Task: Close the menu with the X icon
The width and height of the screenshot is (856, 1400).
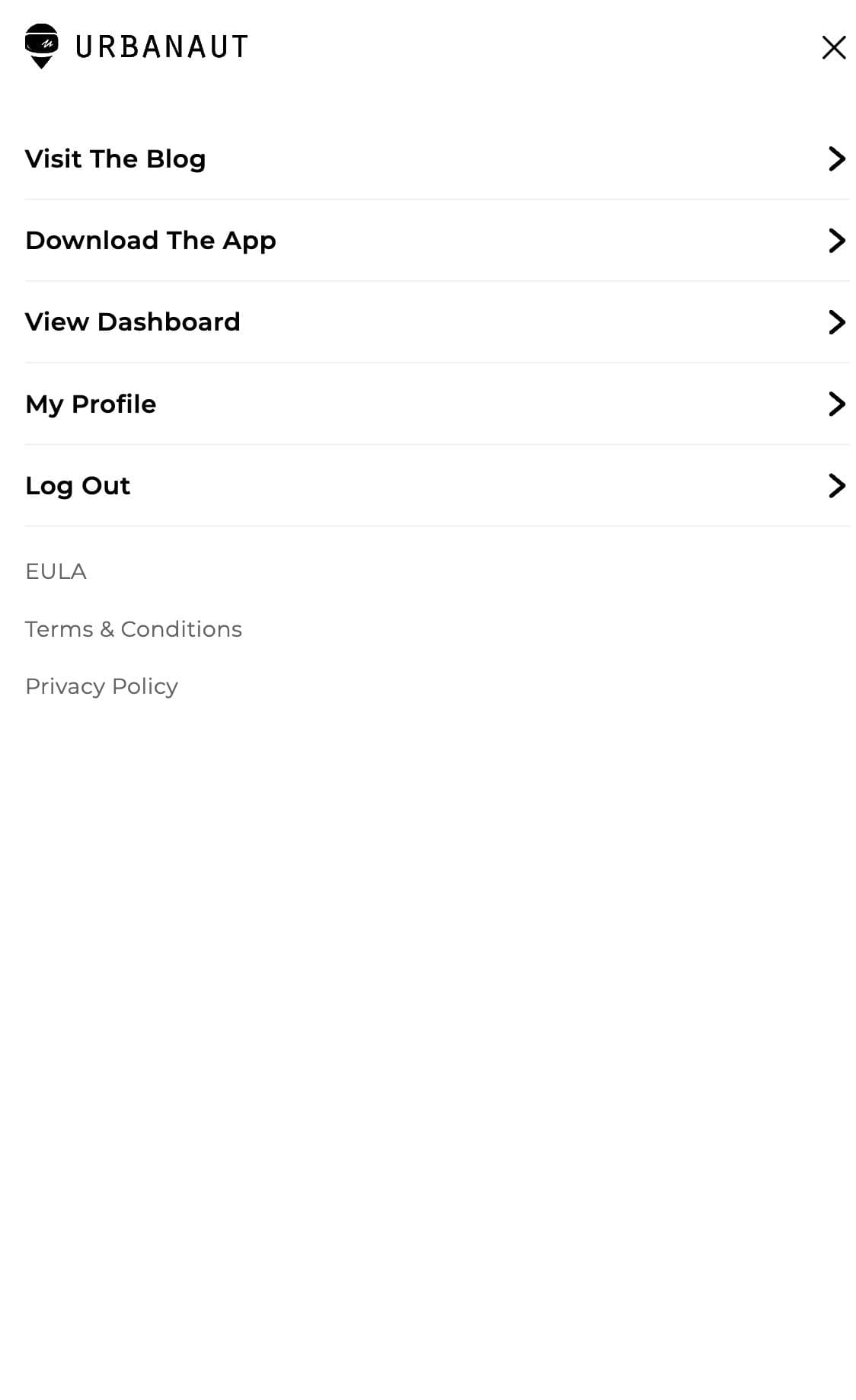Action: point(833,47)
